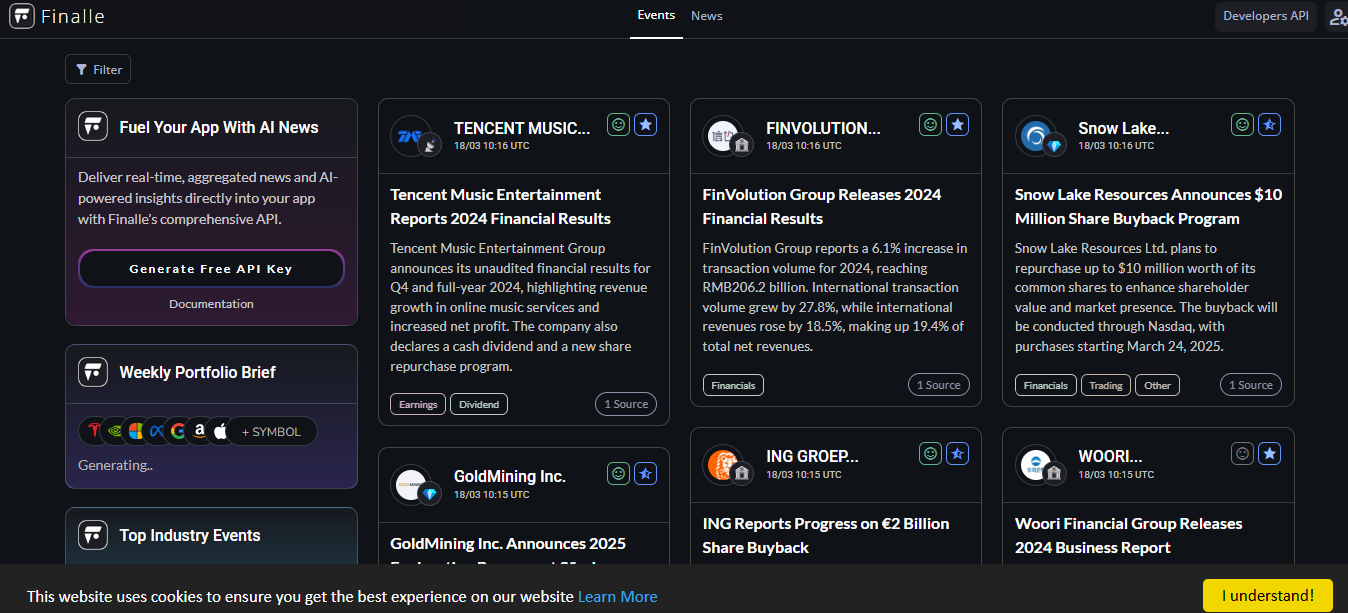Select the Earnings tag on Tencent Music card
Screen dimensions: 1348x613
pos(418,404)
